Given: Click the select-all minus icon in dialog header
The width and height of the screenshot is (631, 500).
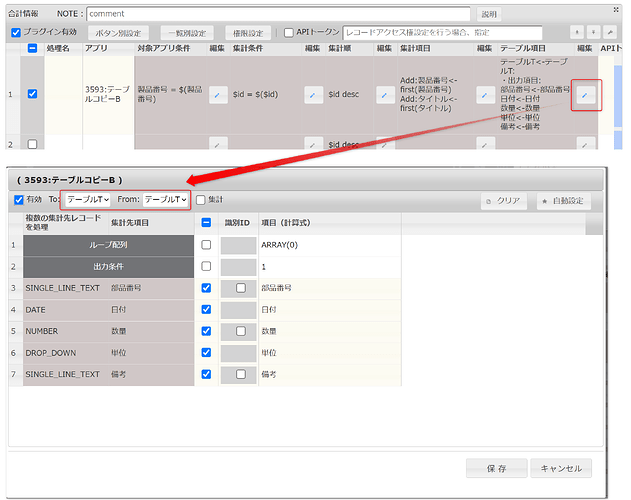Looking at the screenshot, I should click(x=206, y=223).
